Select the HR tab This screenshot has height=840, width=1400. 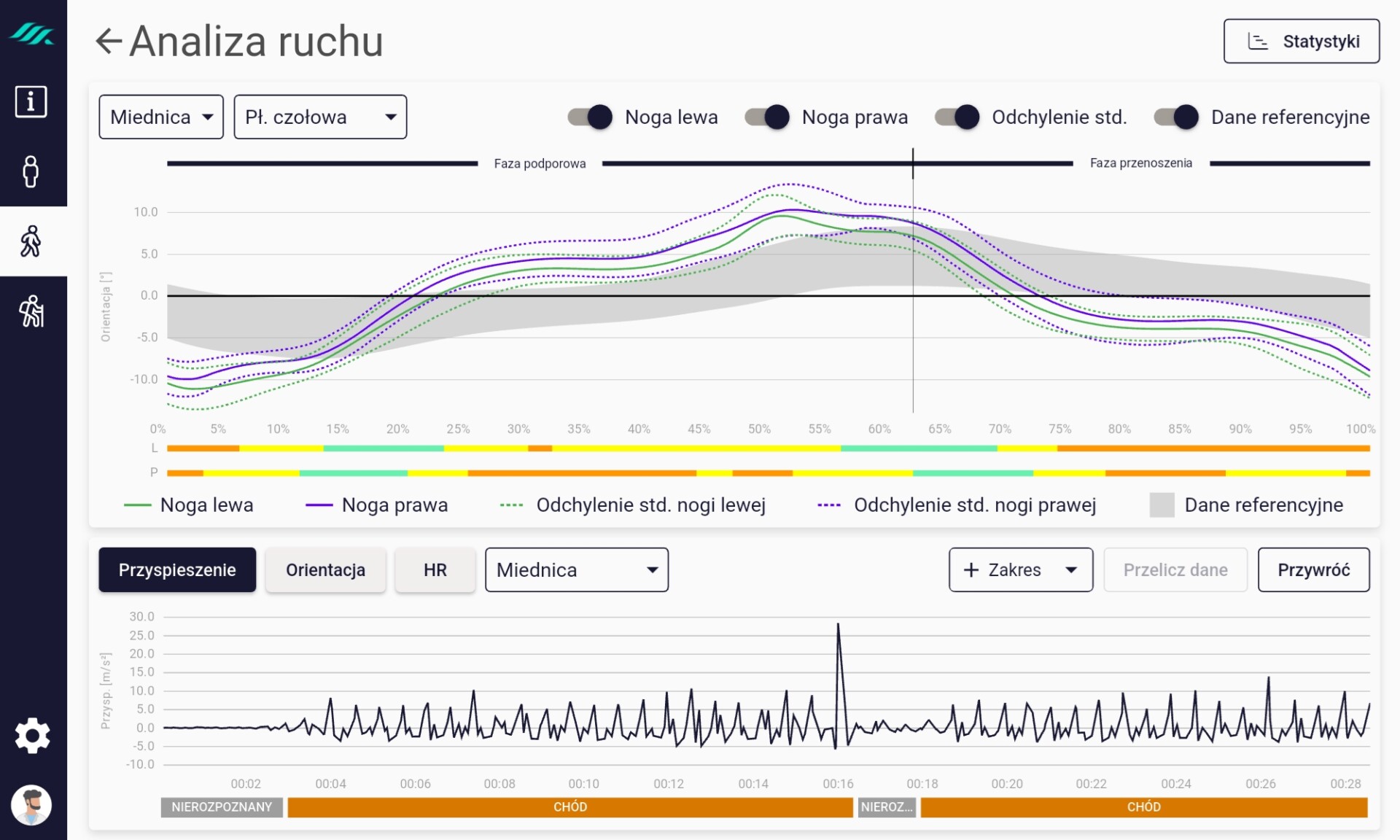click(435, 569)
